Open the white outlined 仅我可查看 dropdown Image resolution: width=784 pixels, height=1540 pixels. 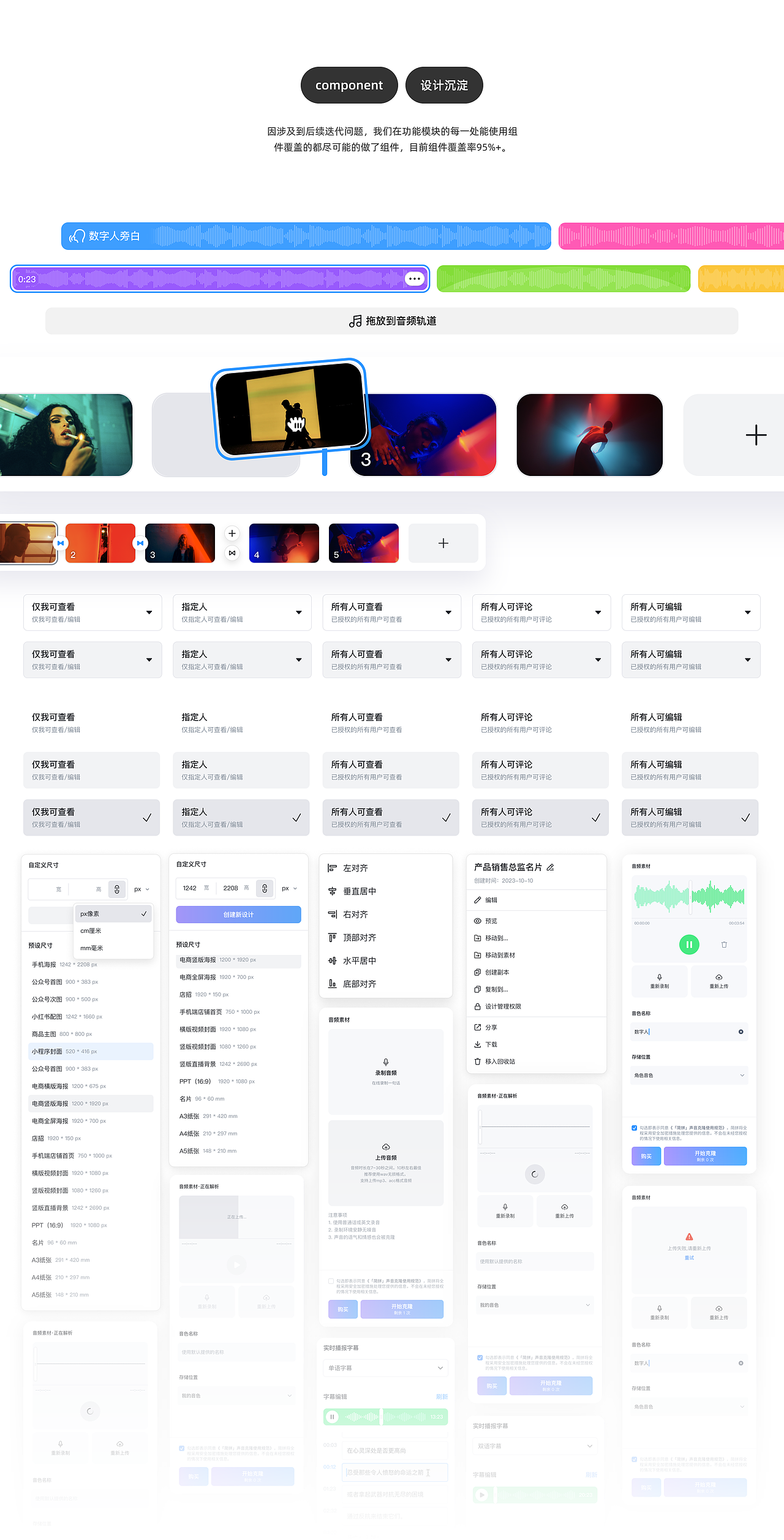(x=92, y=613)
